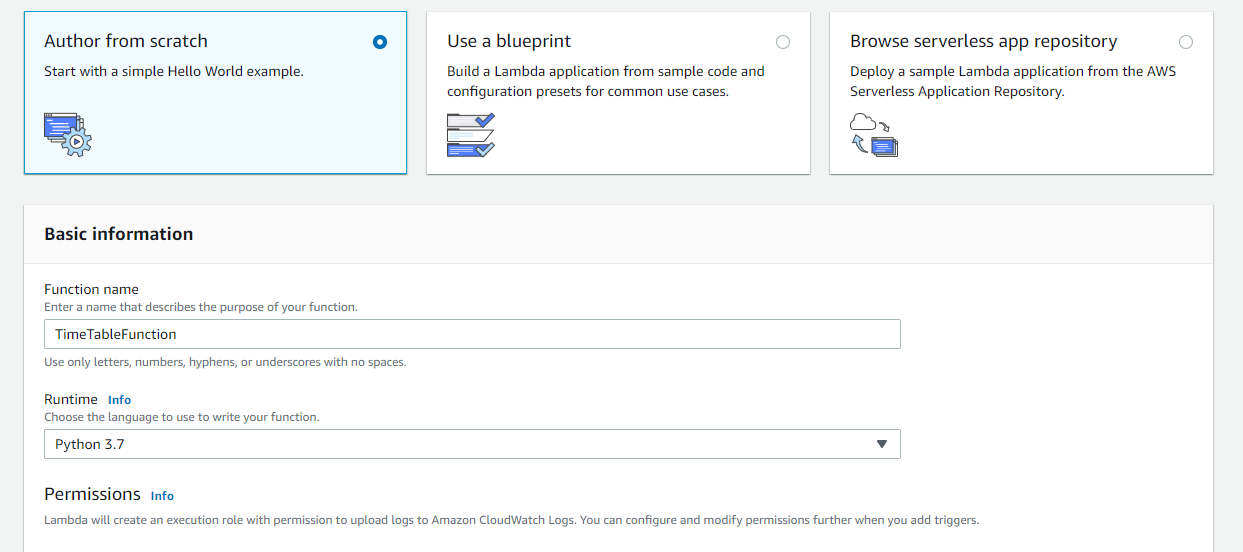Open the Info link beside Runtime
Screen dimensions: 1243x552
(x=119, y=400)
